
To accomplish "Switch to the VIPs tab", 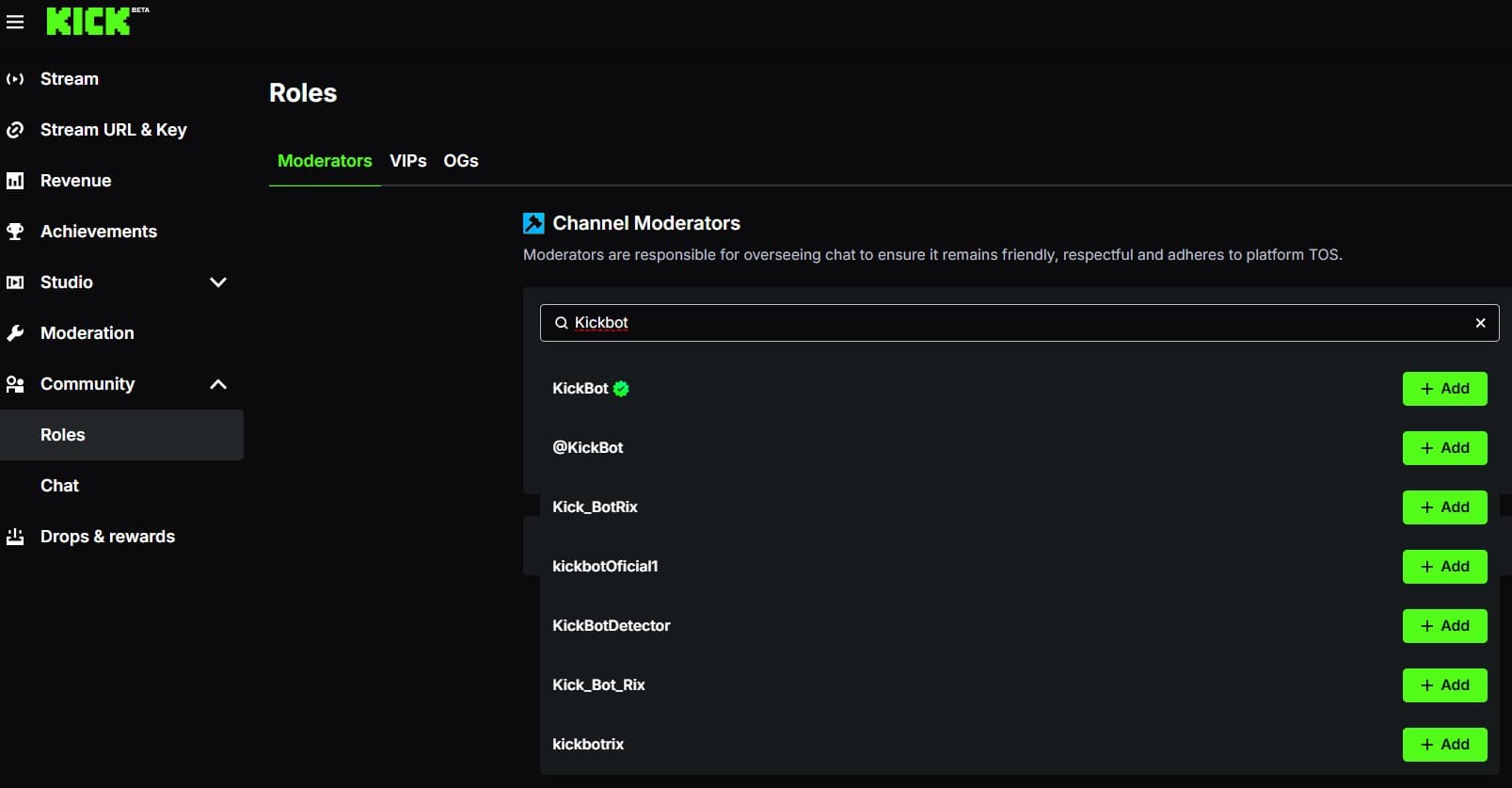I will pos(408,161).
